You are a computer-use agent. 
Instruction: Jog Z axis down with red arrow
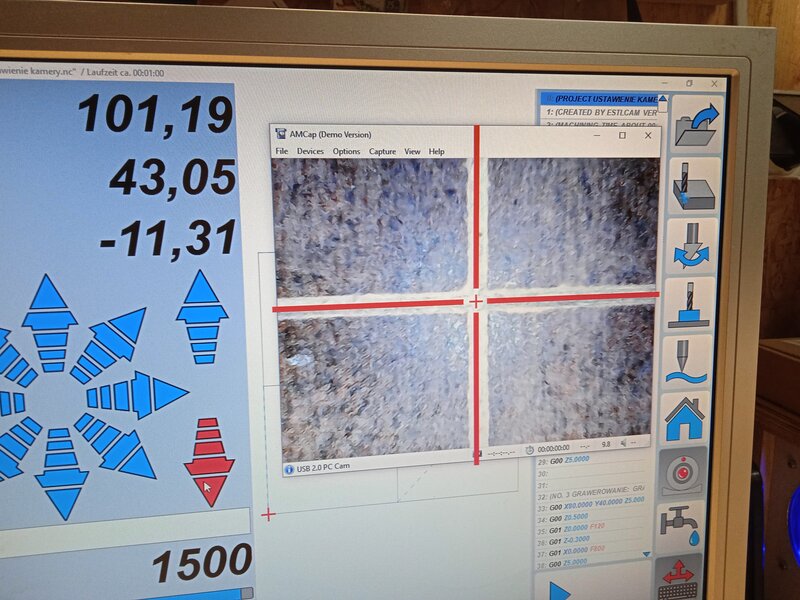[209, 462]
